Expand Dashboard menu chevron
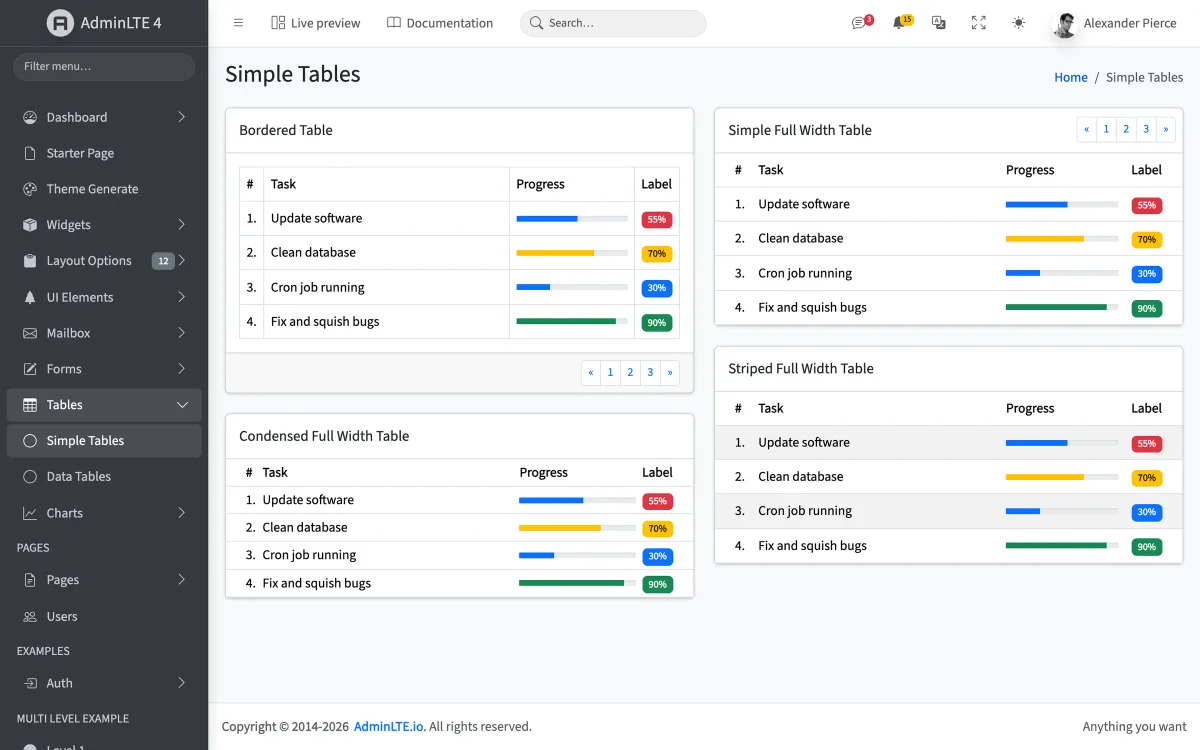The image size is (1200, 750). 182,117
